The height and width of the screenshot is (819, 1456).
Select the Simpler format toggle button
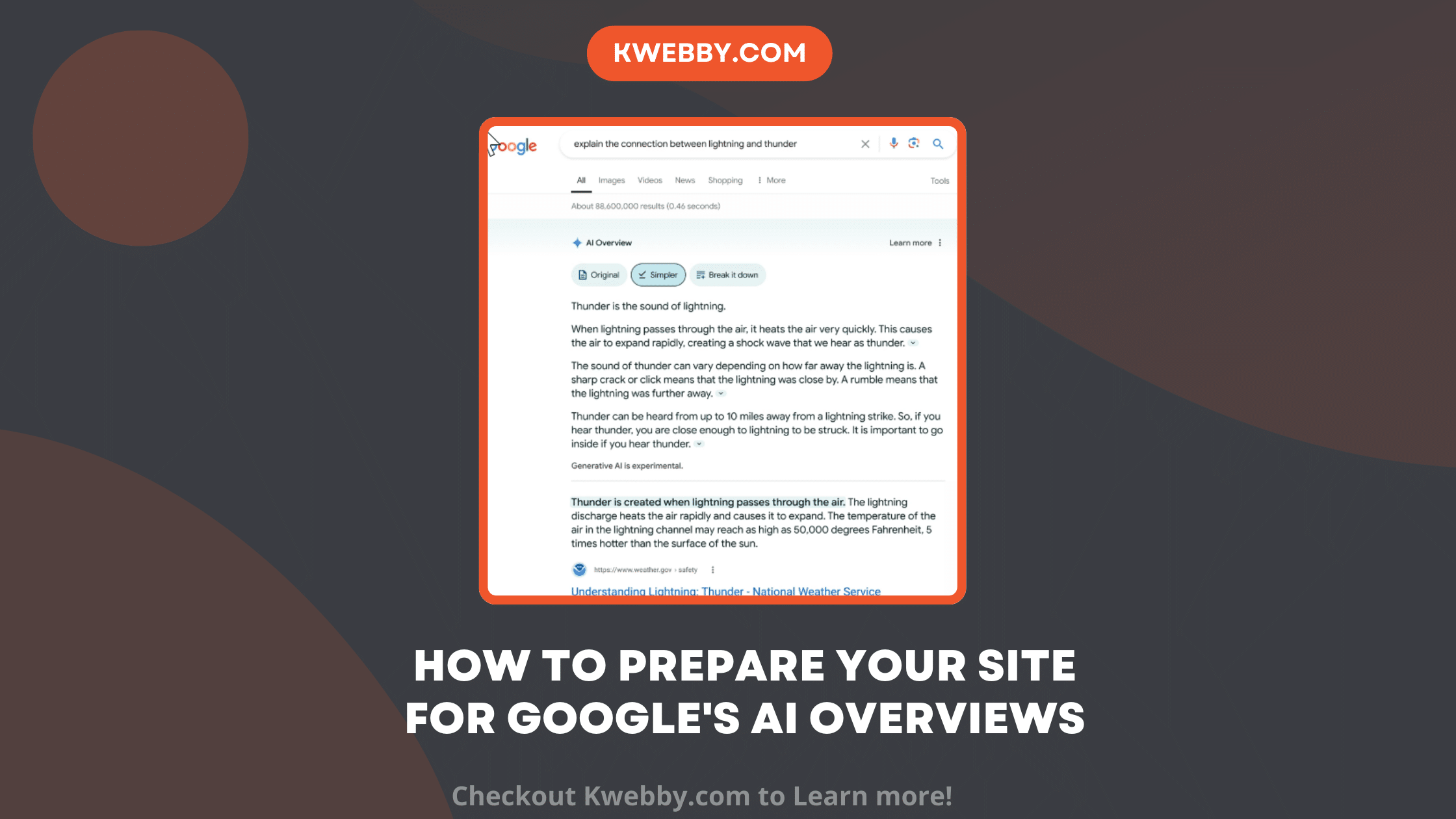[x=656, y=274]
